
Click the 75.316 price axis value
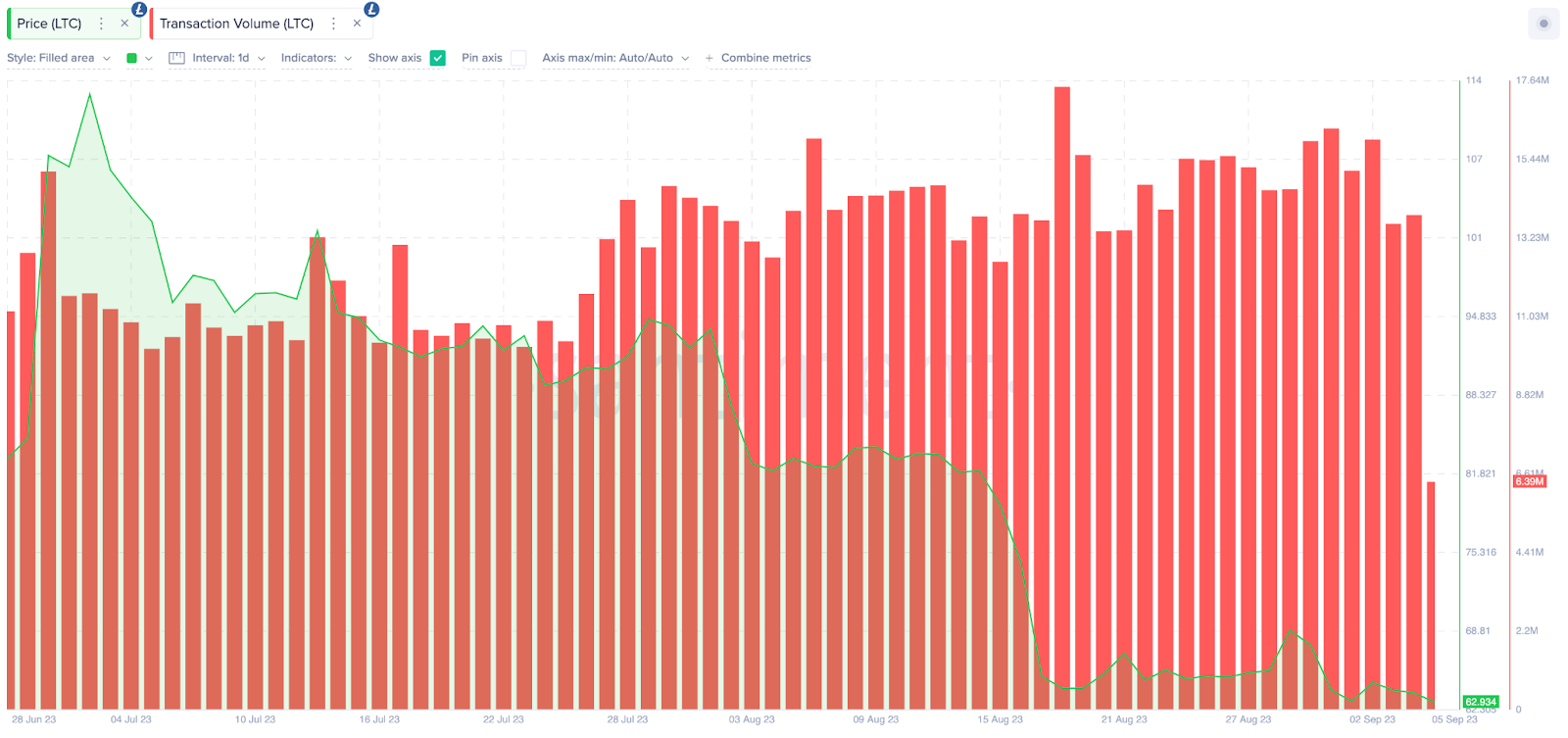tap(1481, 552)
